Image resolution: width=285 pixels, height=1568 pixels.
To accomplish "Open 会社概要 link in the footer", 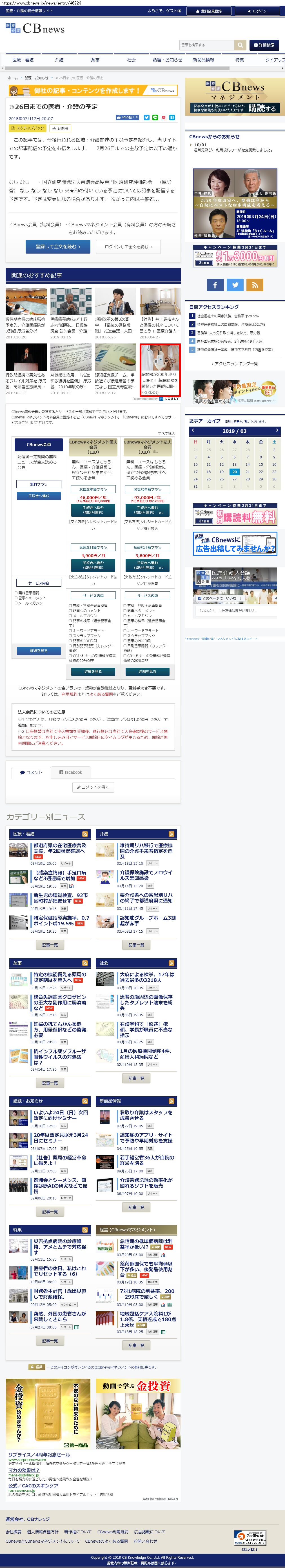I will [x=14, y=1532].
